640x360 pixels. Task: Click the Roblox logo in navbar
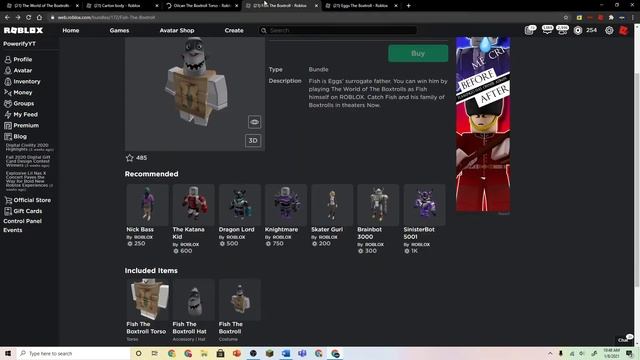tap(23, 31)
